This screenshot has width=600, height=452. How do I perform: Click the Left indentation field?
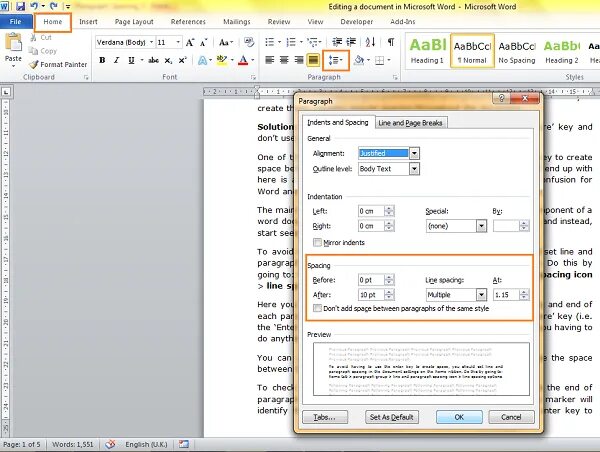(371, 211)
